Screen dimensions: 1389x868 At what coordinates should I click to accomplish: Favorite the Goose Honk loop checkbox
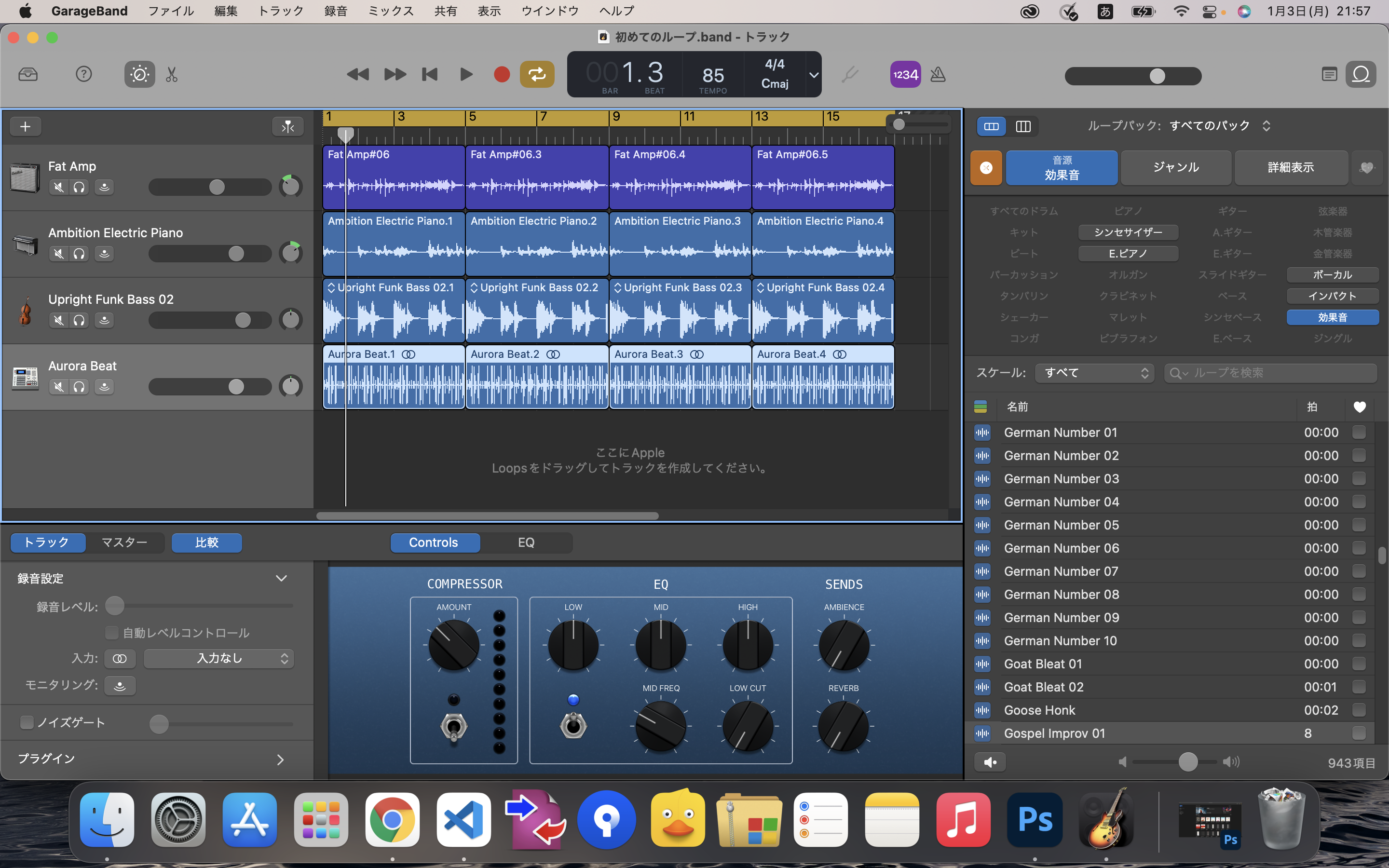click(1359, 710)
